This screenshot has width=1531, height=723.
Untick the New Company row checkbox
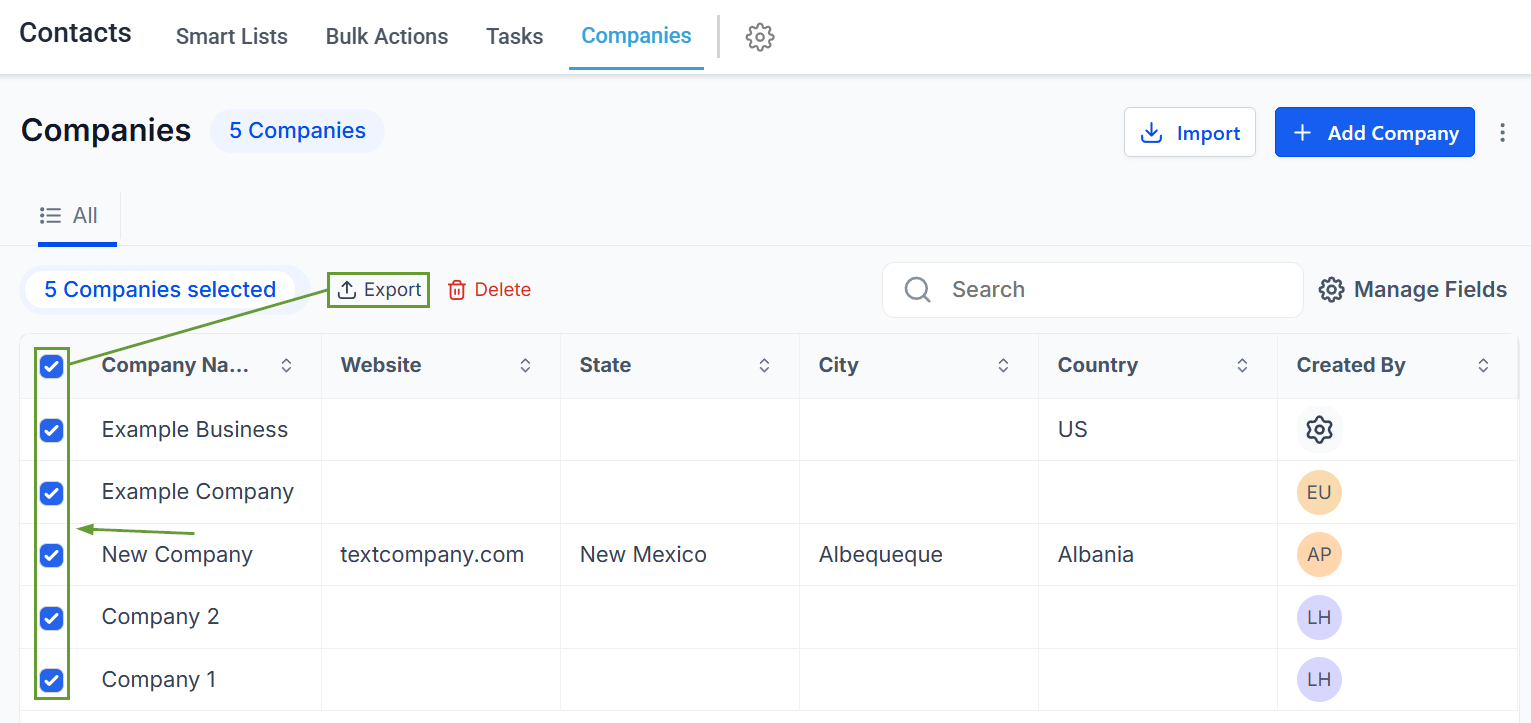click(x=52, y=555)
